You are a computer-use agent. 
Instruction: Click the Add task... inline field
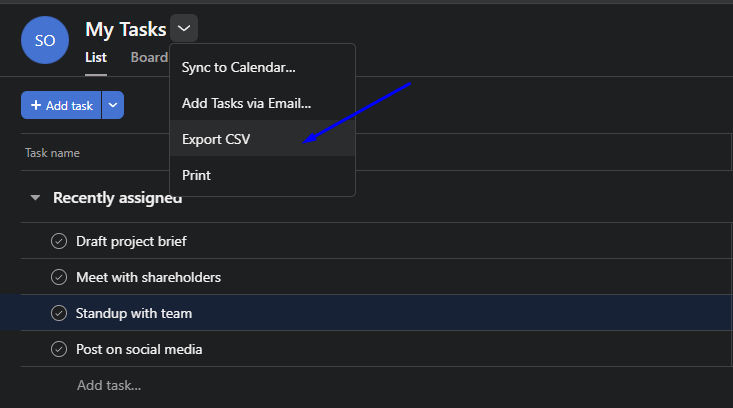(109, 385)
